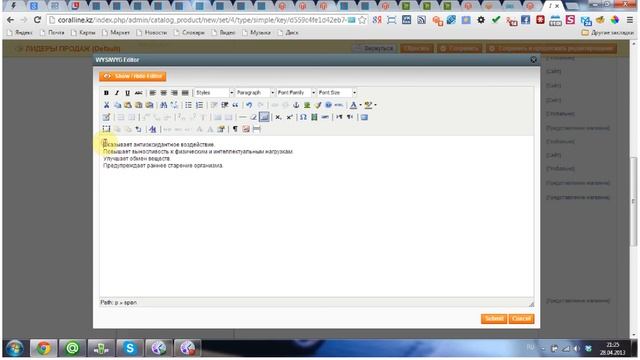This screenshot has height=360, width=640.
Task: Insert page break icon
Action: pyautogui.click(x=257, y=129)
